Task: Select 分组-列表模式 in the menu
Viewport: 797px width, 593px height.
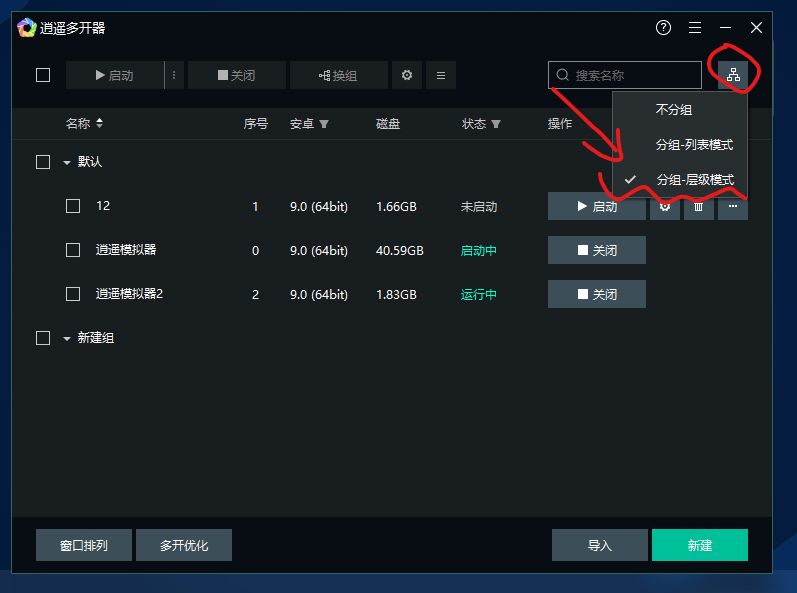Action: [694, 145]
